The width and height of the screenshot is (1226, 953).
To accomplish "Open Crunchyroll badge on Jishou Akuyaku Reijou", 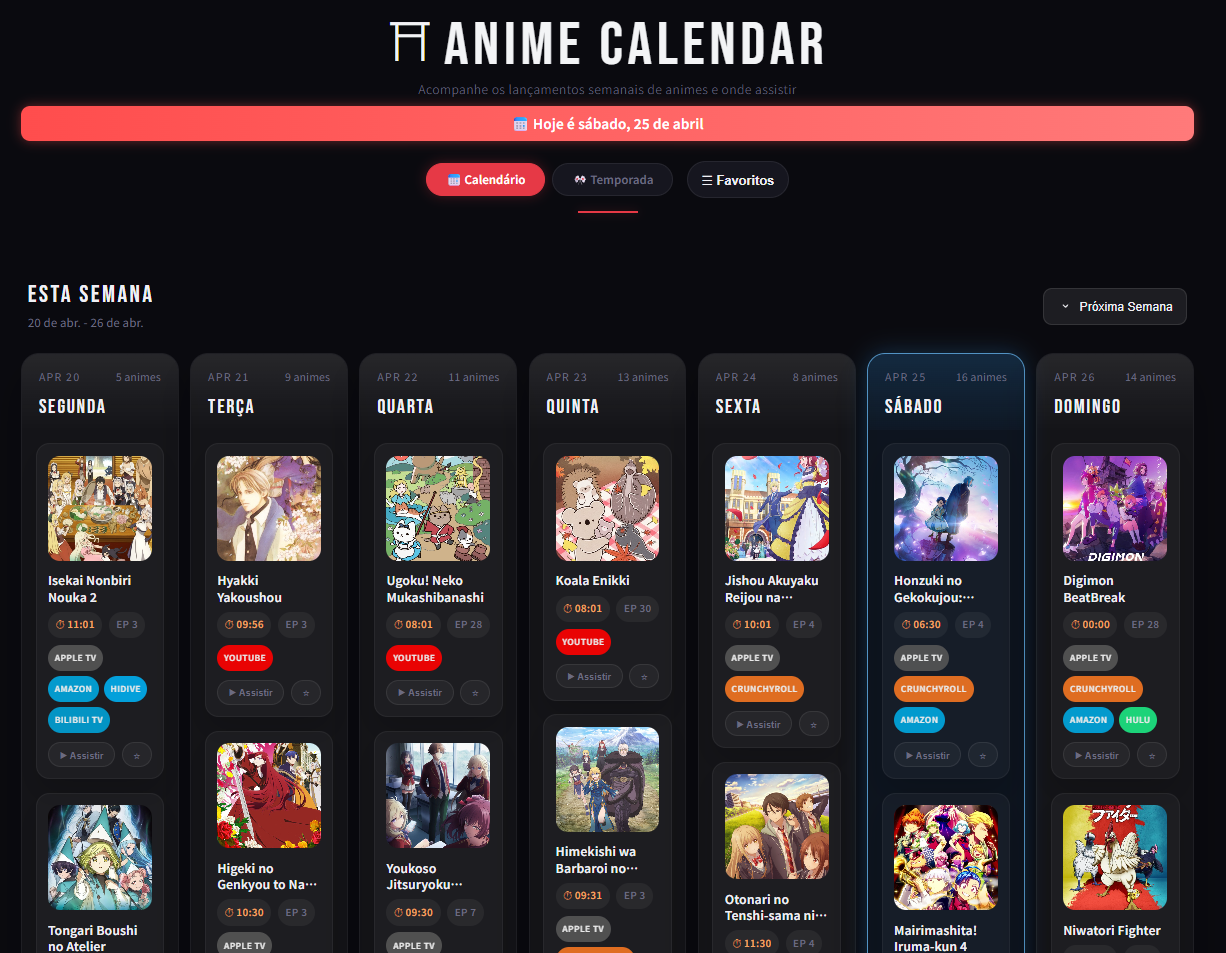I will point(764,689).
